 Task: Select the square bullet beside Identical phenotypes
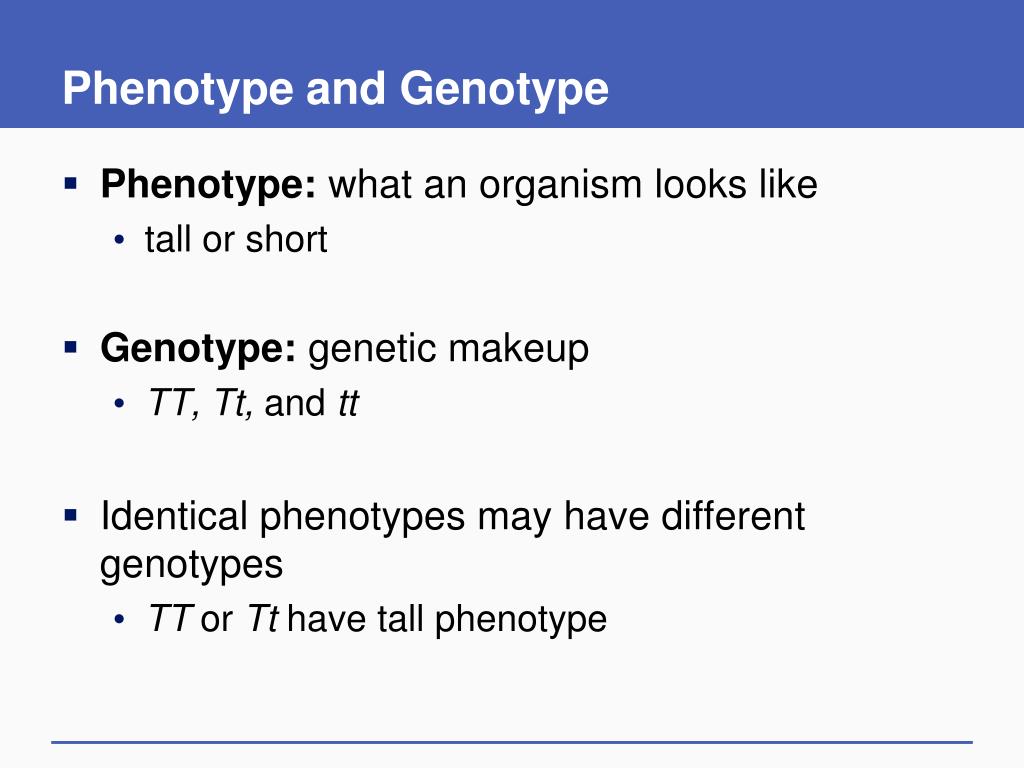point(71,517)
